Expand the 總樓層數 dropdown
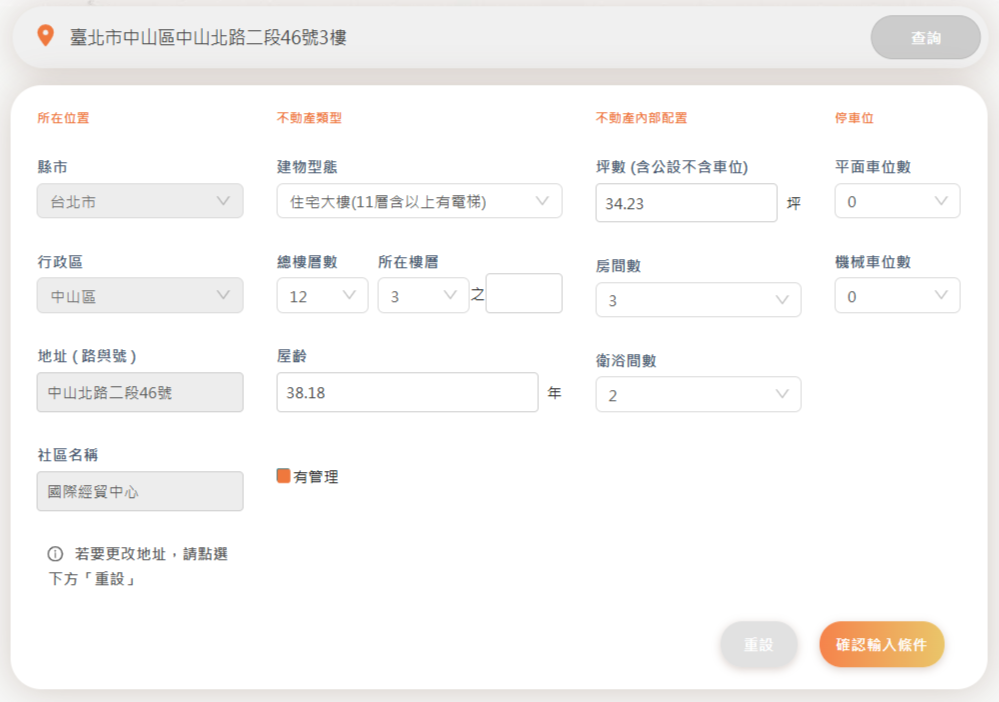The width and height of the screenshot is (999, 702). click(x=322, y=296)
